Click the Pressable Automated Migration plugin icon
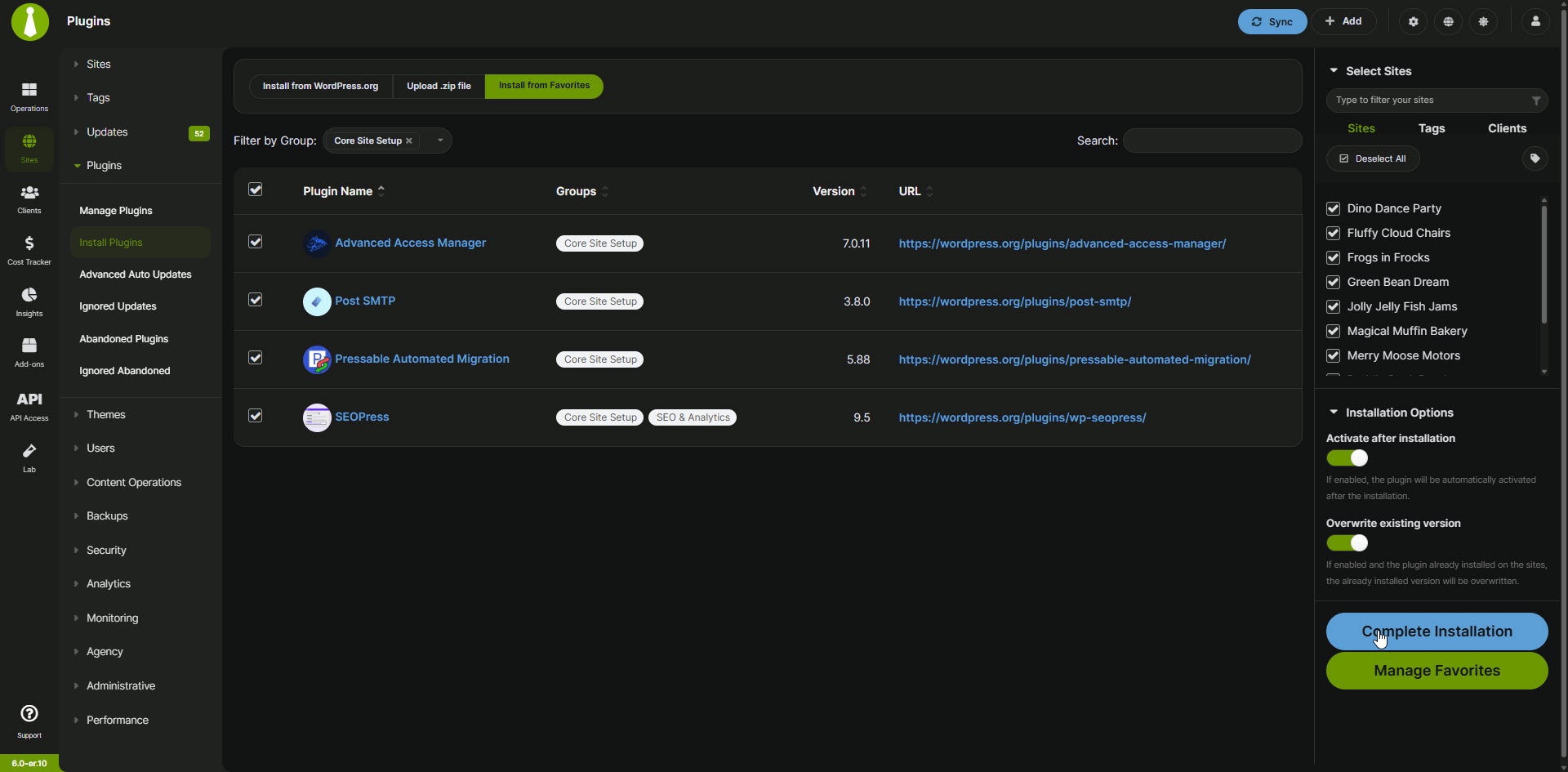Viewport: 1568px width, 772px height. (x=317, y=359)
